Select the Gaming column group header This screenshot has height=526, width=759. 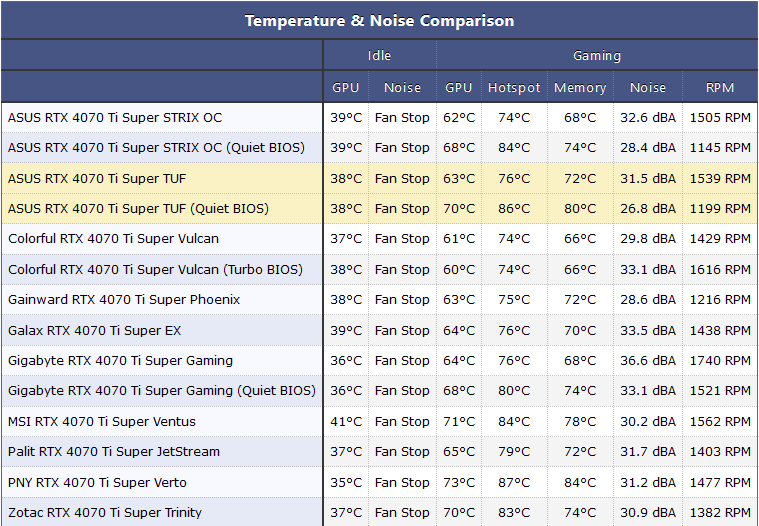(597, 56)
